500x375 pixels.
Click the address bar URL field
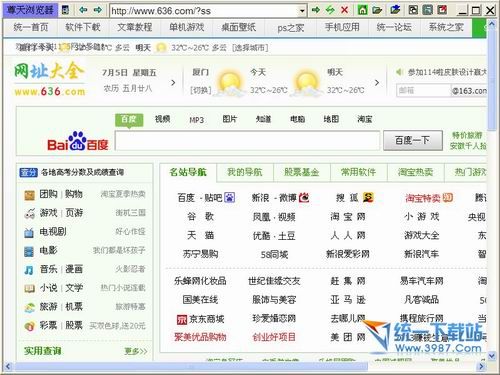pyautogui.click(x=204, y=11)
